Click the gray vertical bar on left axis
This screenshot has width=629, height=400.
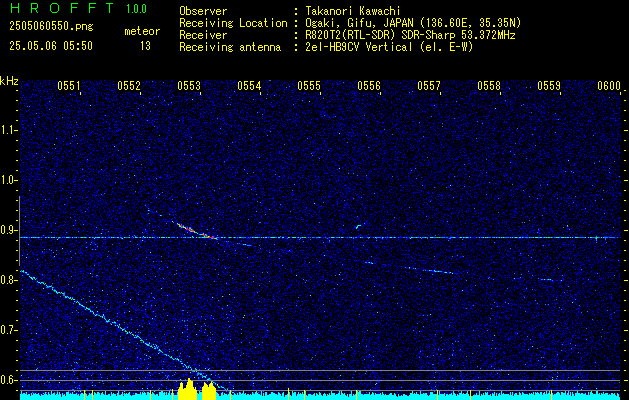coord(20,231)
